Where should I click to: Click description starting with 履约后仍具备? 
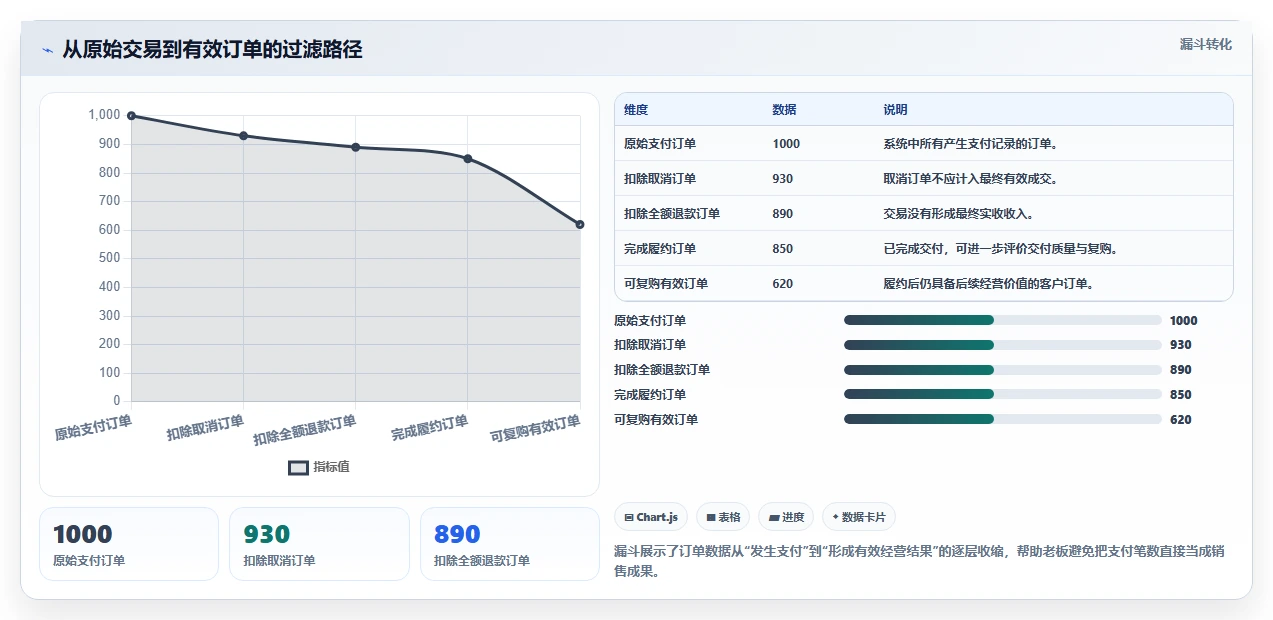click(x=989, y=284)
